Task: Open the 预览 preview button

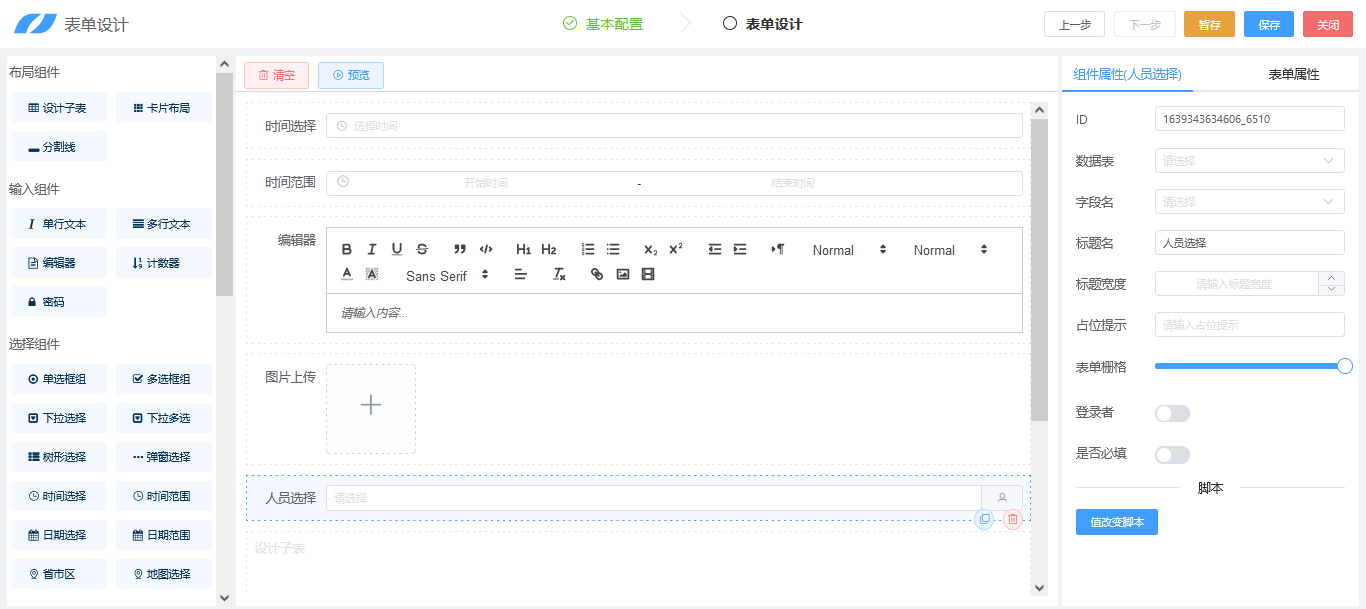Action: pyautogui.click(x=351, y=75)
